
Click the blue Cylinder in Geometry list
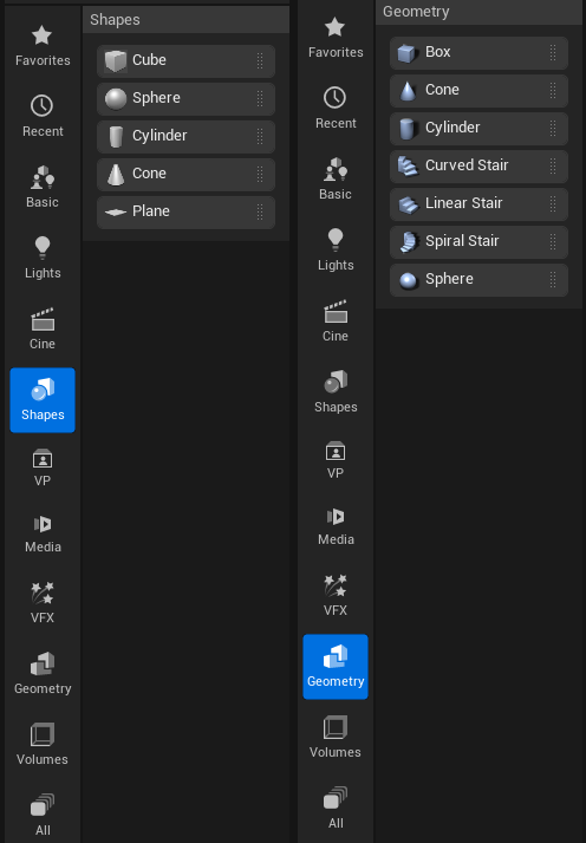pos(408,128)
